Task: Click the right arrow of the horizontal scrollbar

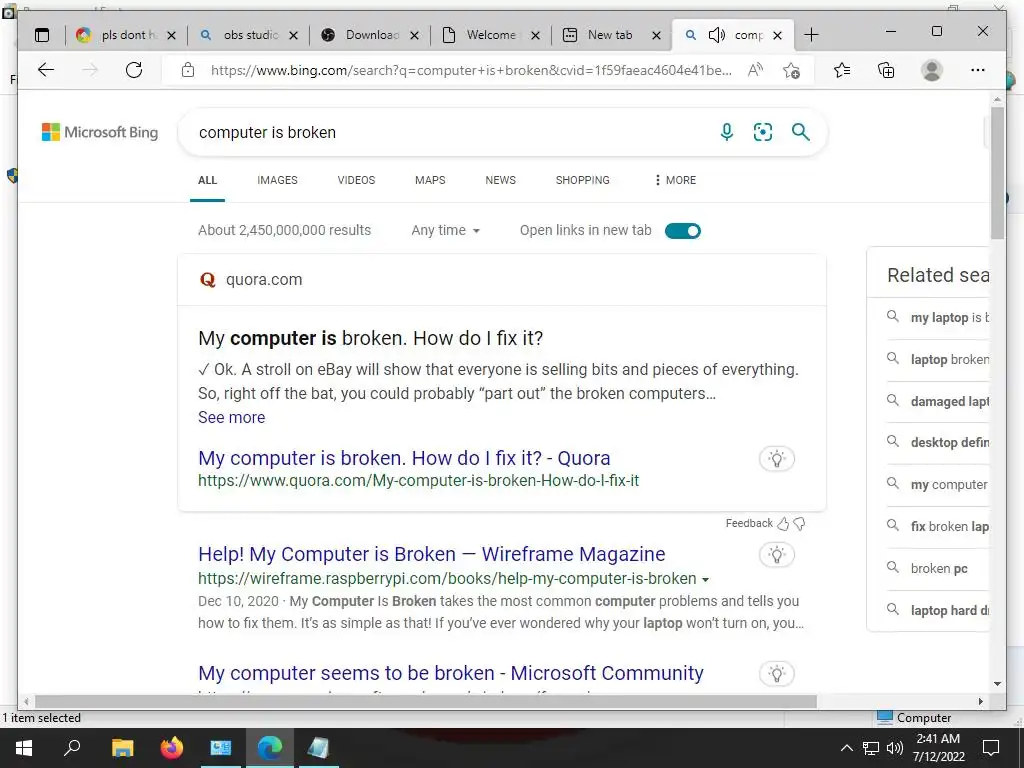Action: (x=980, y=701)
